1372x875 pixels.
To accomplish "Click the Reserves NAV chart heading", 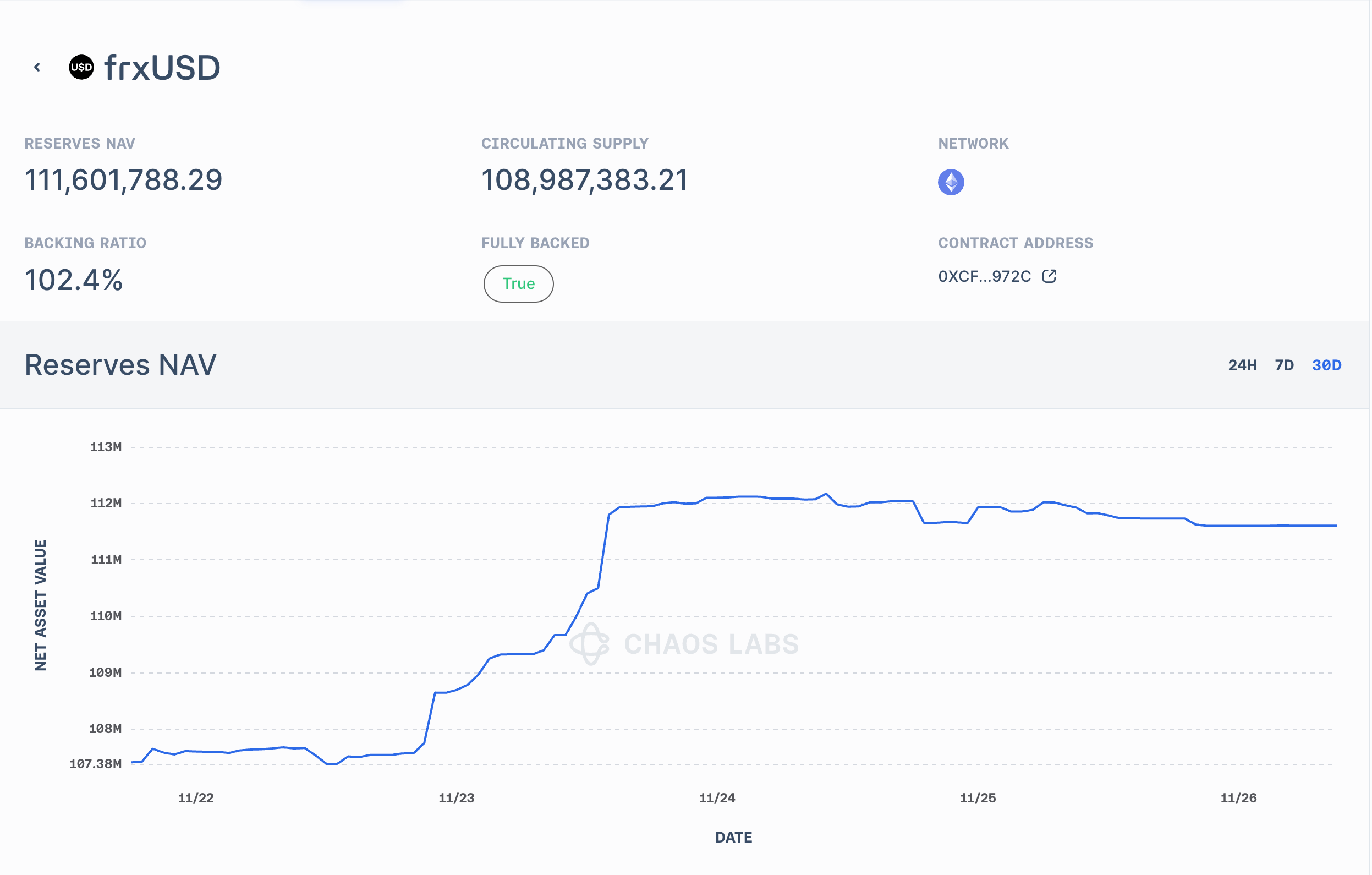I will pyautogui.click(x=121, y=365).
